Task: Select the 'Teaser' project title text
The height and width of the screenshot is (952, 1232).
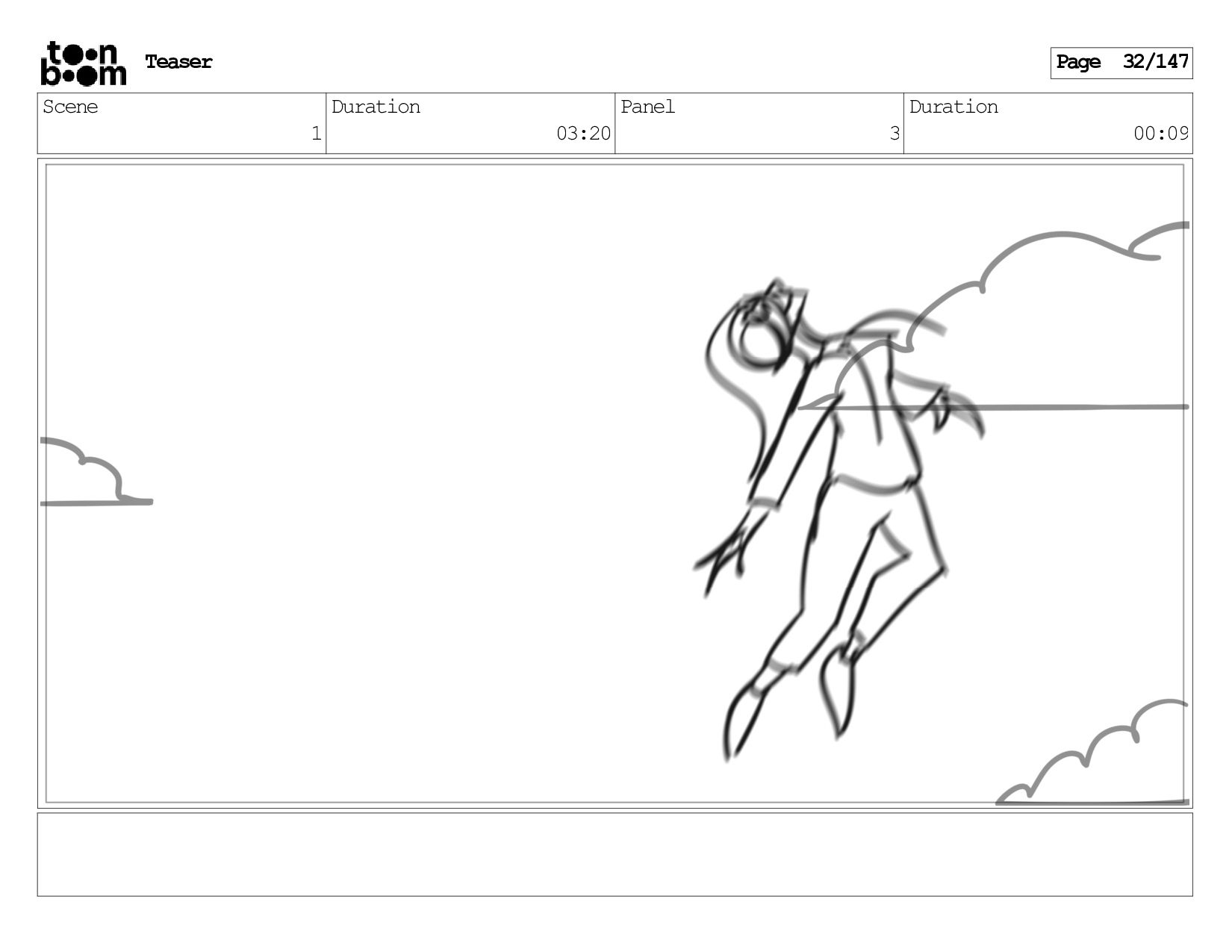Action: (178, 62)
